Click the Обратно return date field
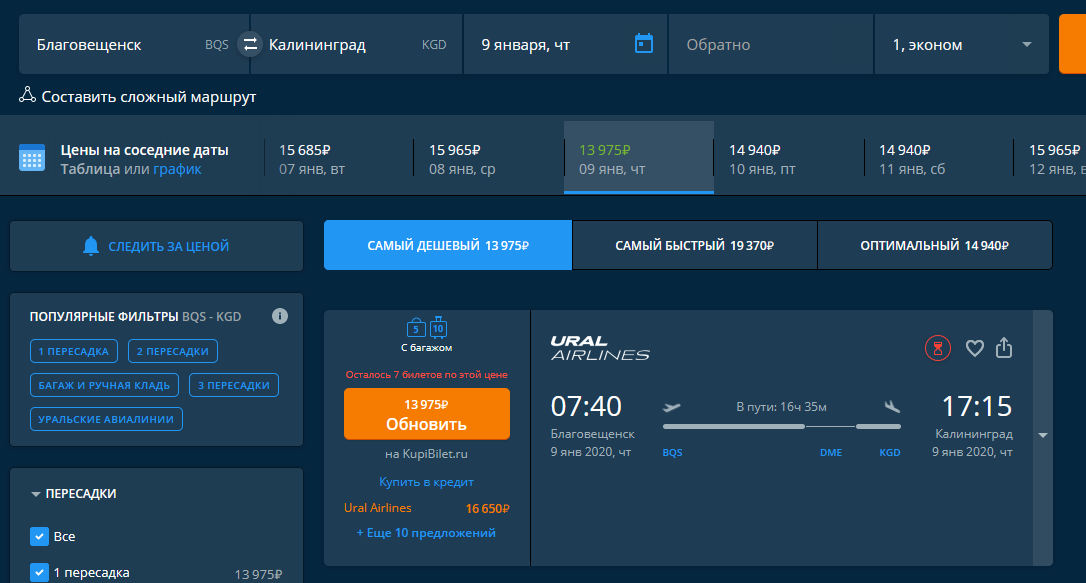 770,44
